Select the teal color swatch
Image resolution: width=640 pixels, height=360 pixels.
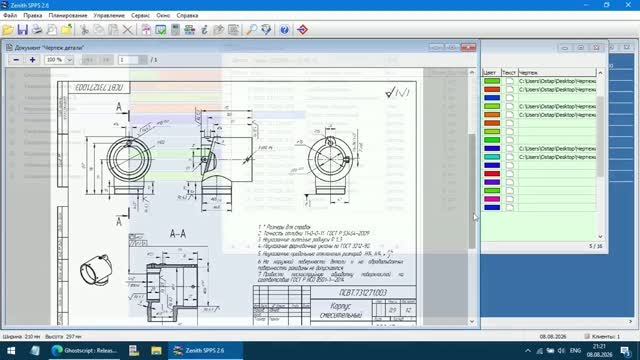492,157
